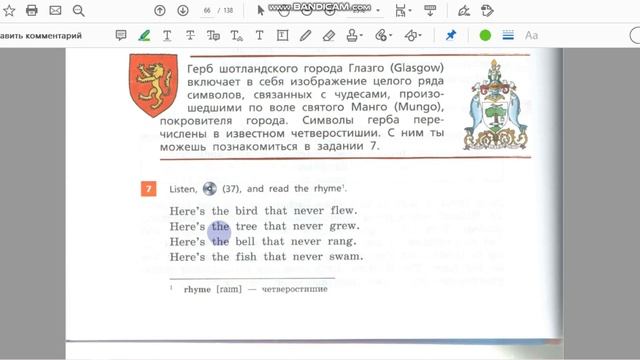The image size is (640, 360).
Task: Click line 'Here's the fish that never swam.'
Action: 266,257
